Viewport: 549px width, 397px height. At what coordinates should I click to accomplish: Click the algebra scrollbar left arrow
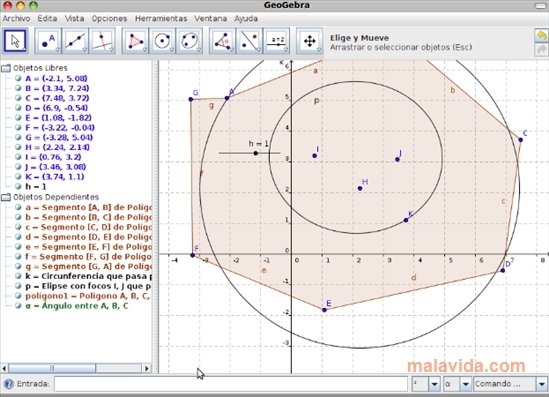coord(4,368)
